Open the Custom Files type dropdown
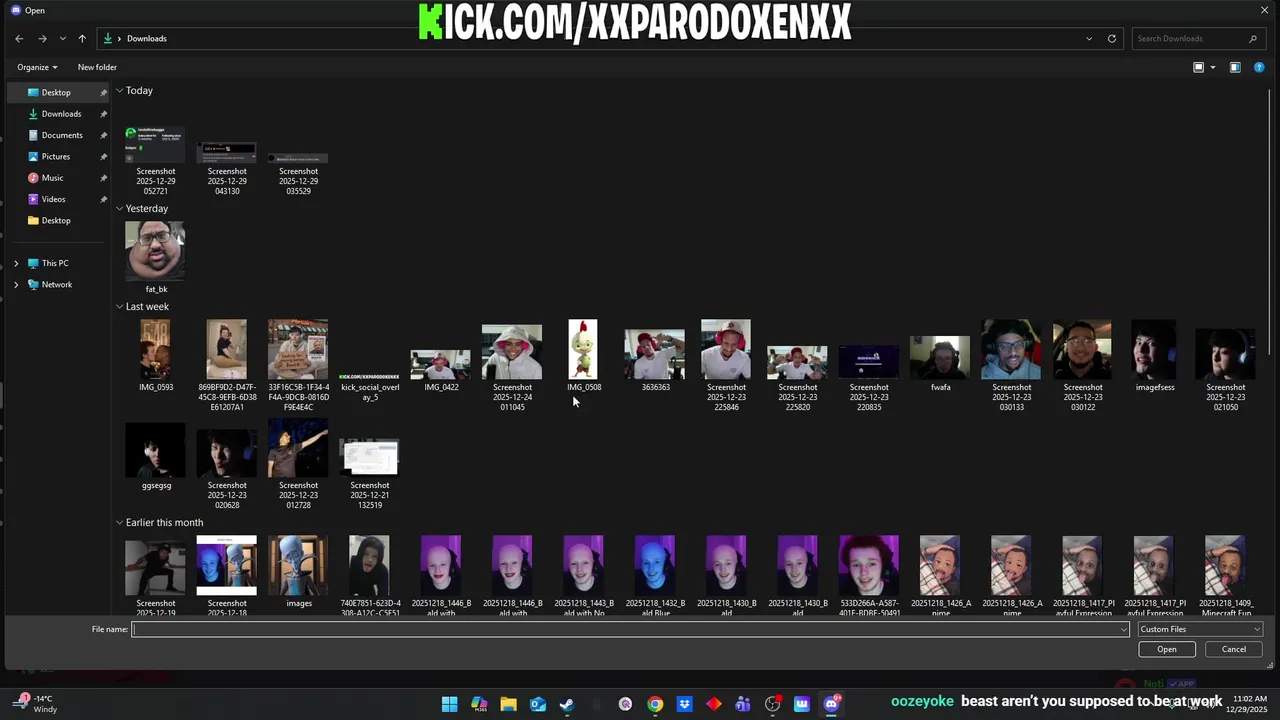This screenshot has height=720, width=1280. tap(1200, 629)
